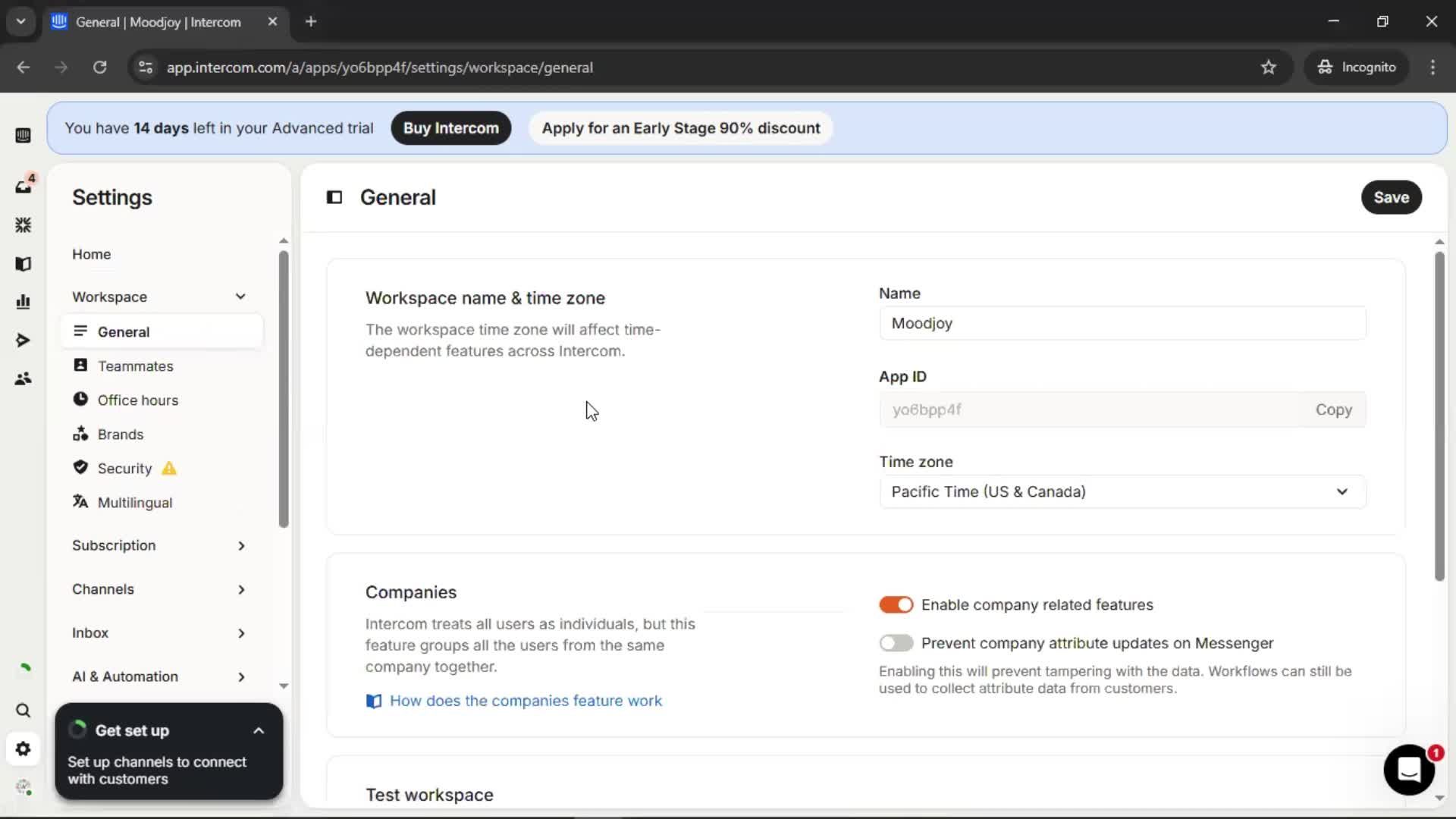
Task: Click the workspace Name input field
Action: 1122,323
